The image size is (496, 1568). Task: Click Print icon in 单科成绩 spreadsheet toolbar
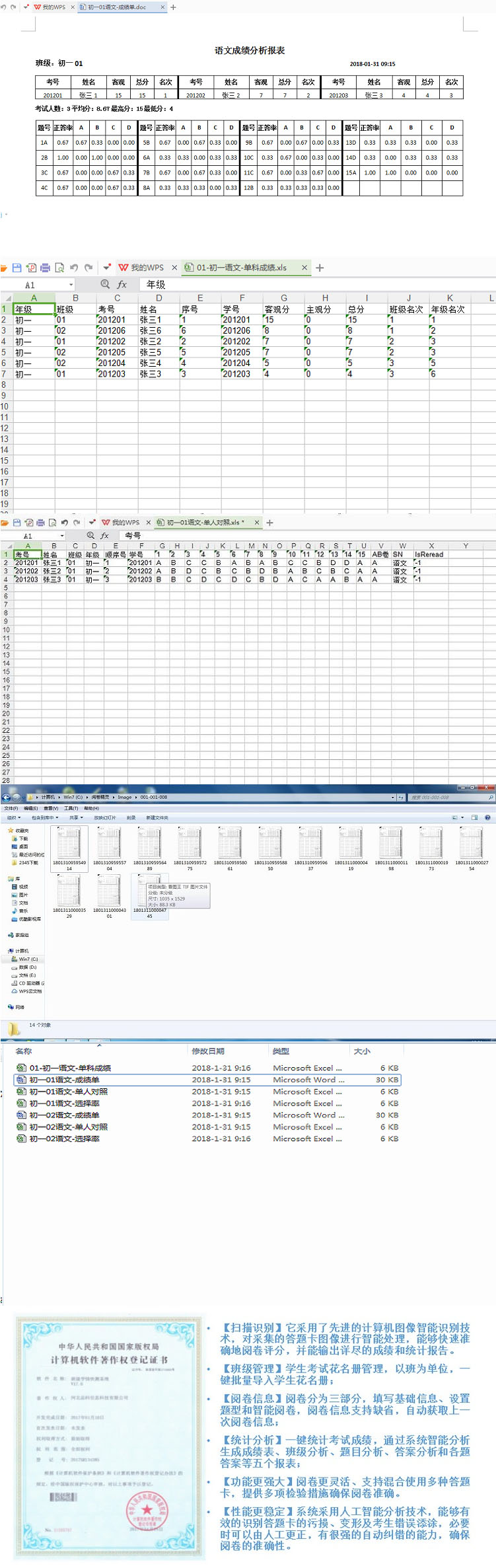click(46, 268)
